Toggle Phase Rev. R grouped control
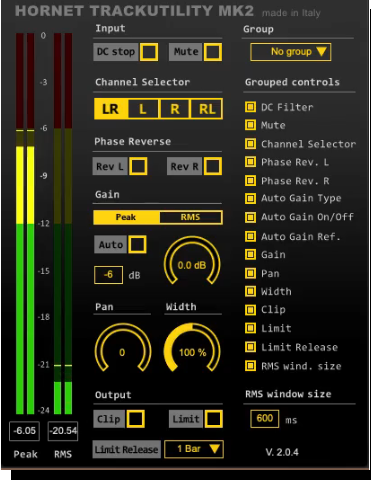Viewport: 371px width, 482px height. click(250, 180)
